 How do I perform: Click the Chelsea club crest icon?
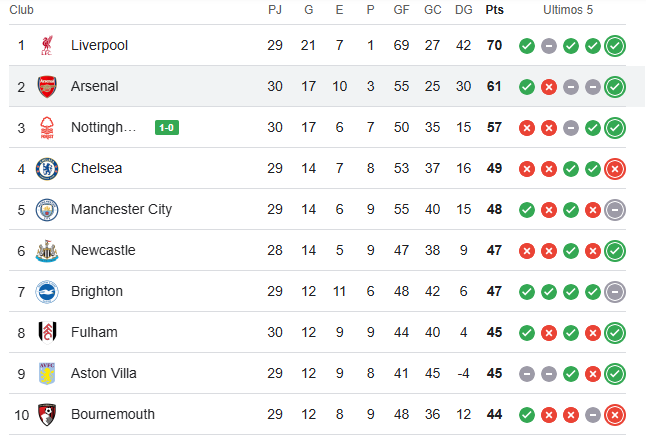click(47, 168)
